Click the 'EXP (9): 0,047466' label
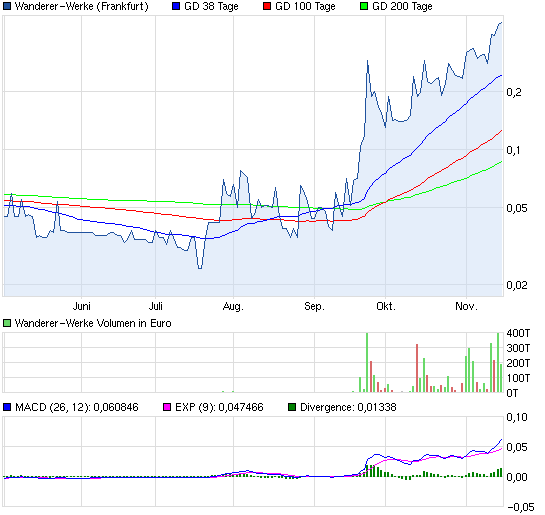Image resolution: width=545 pixels, height=515 pixels. [x=219, y=407]
